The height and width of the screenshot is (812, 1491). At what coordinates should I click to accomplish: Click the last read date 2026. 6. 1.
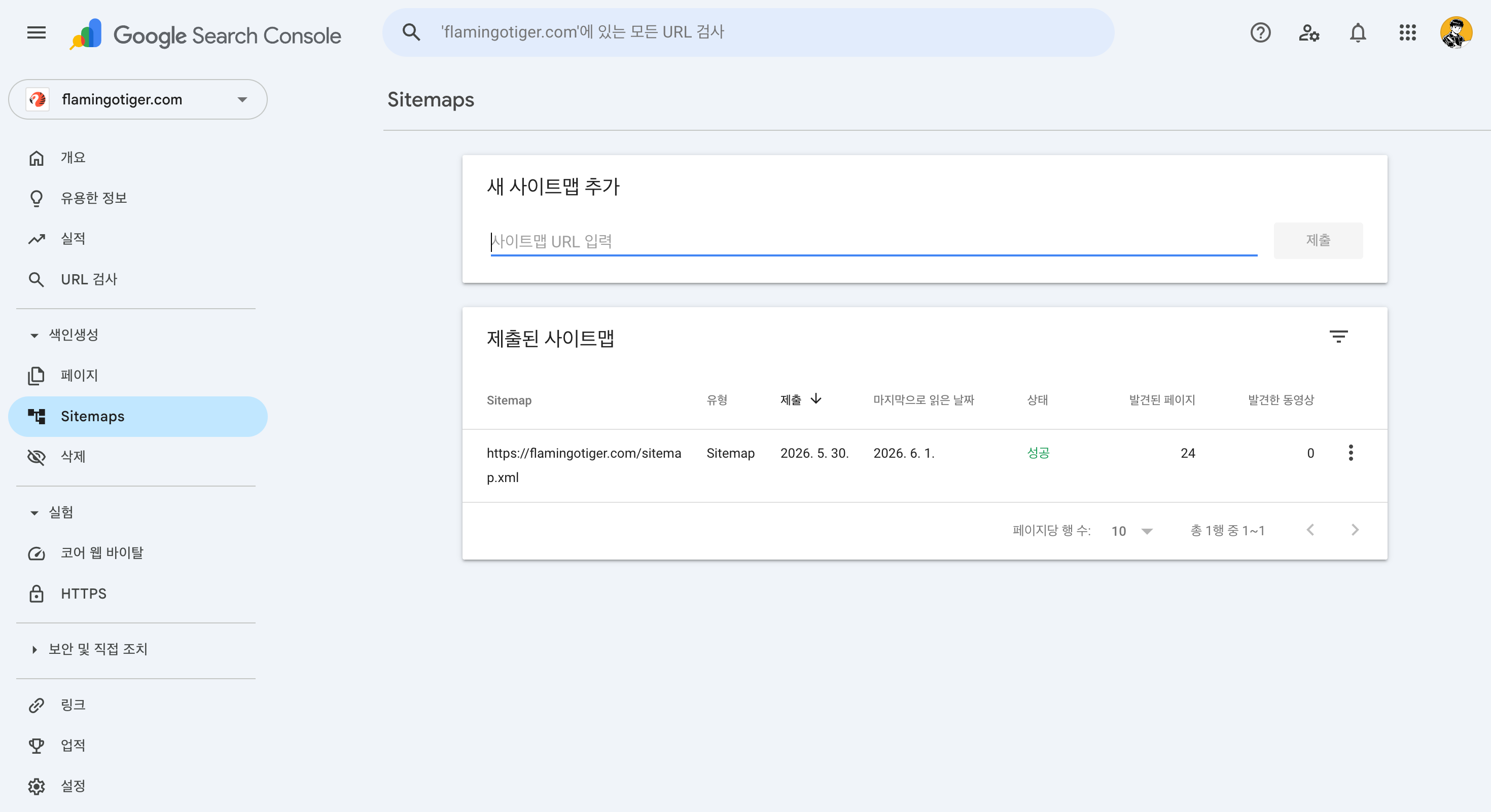[904, 454]
